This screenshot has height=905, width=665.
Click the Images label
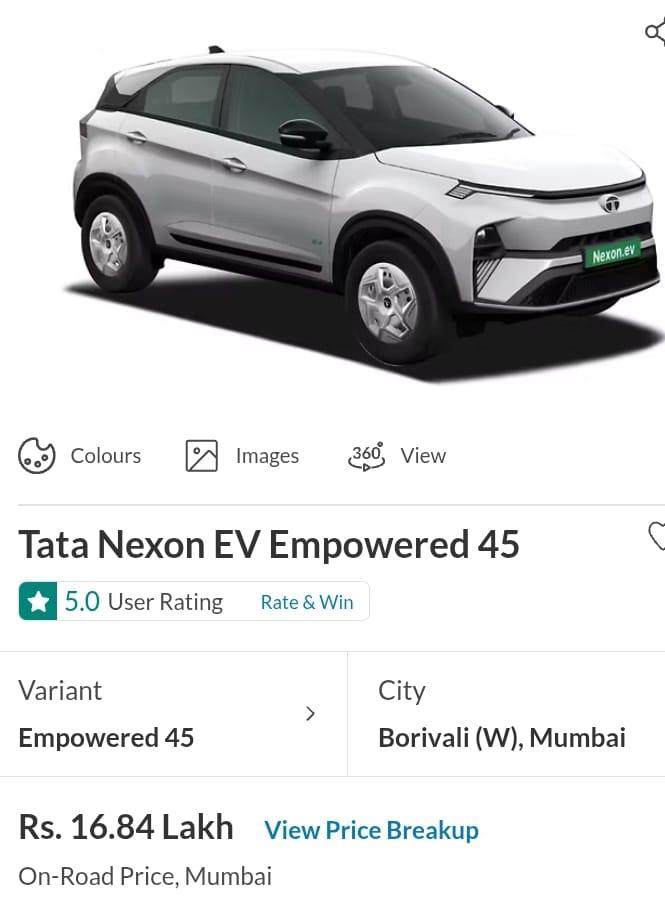click(267, 456)
